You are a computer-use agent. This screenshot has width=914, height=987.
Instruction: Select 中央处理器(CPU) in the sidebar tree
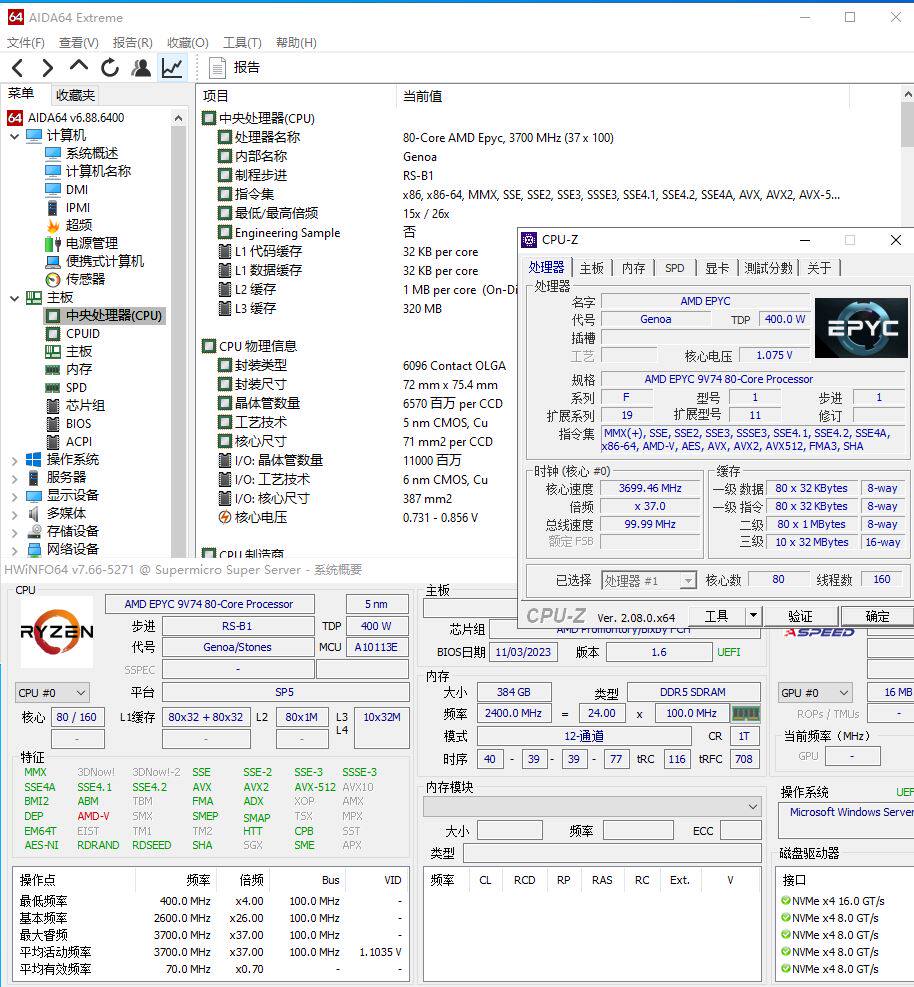click(x=114, y=315)
